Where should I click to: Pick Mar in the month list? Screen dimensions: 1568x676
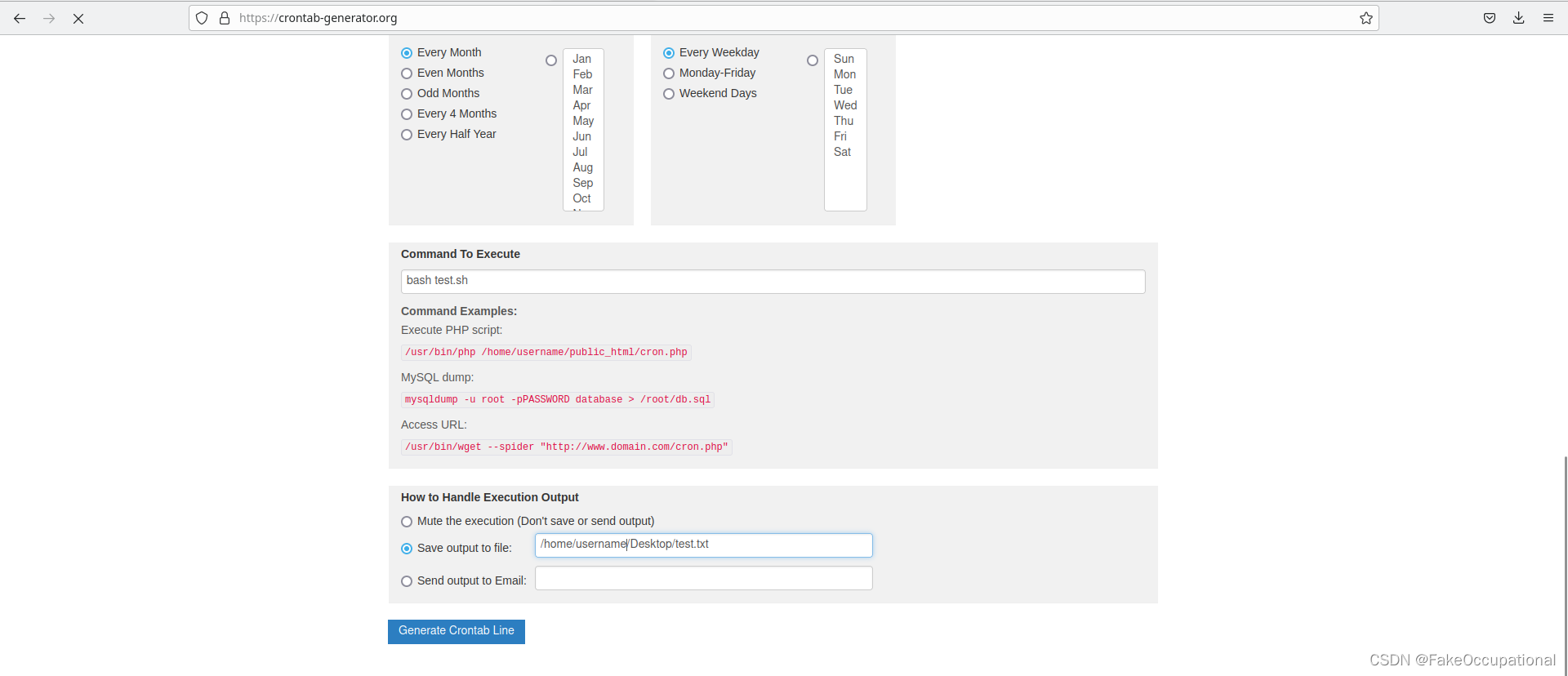[582, 90]
